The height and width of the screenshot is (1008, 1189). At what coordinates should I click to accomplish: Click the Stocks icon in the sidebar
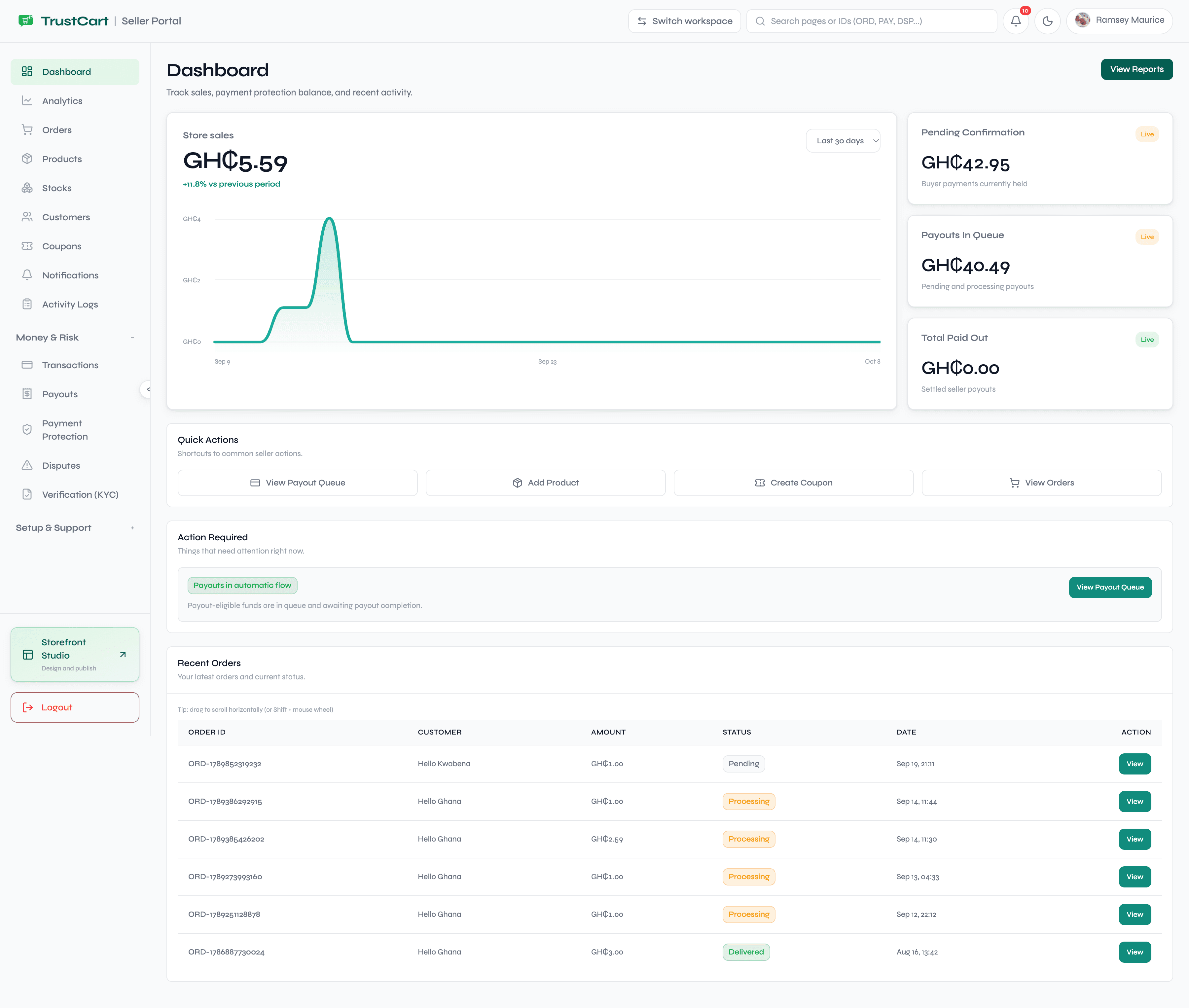coord(27,188)
